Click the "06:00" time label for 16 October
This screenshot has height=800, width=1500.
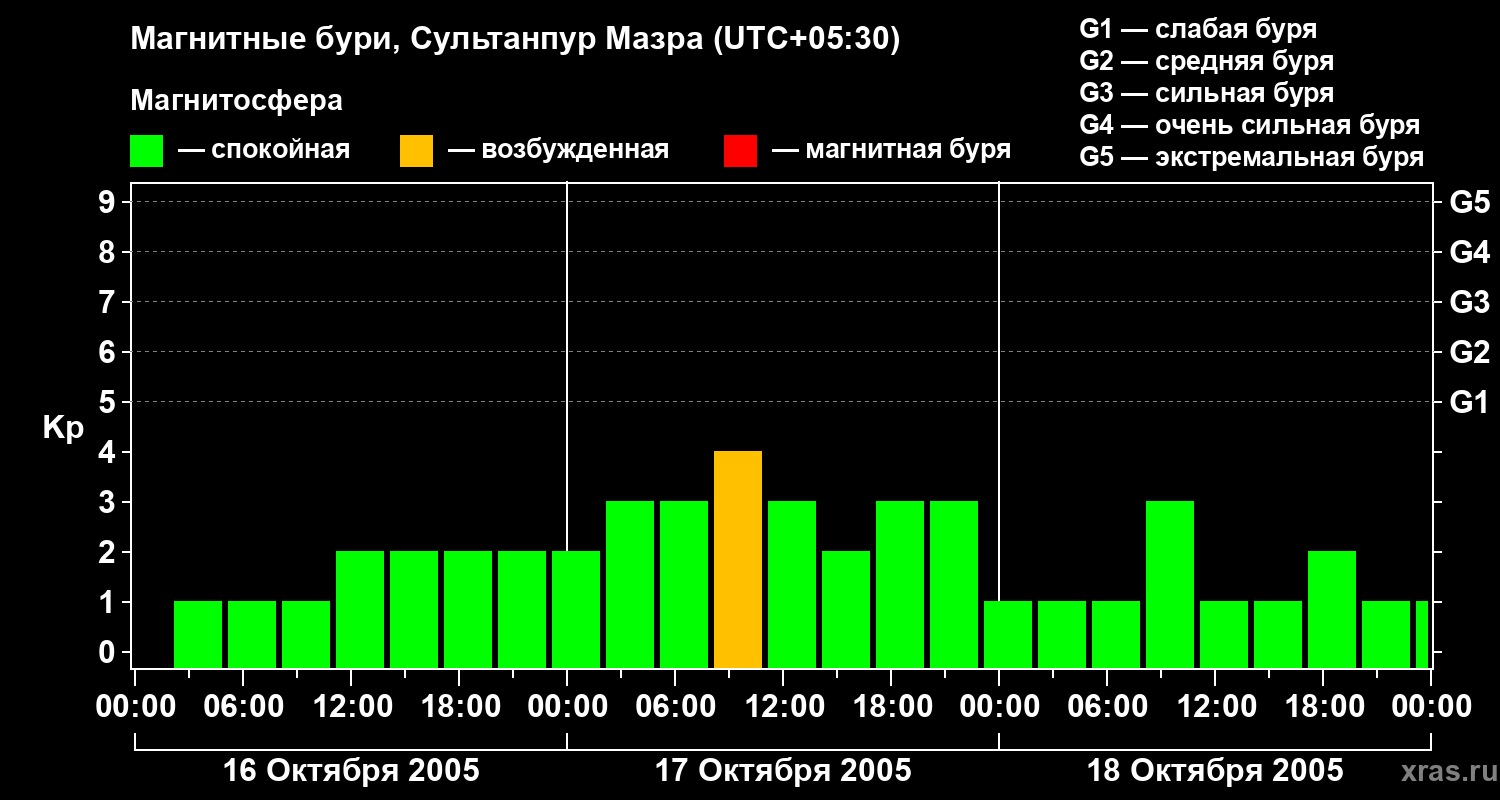pos(242,707)
